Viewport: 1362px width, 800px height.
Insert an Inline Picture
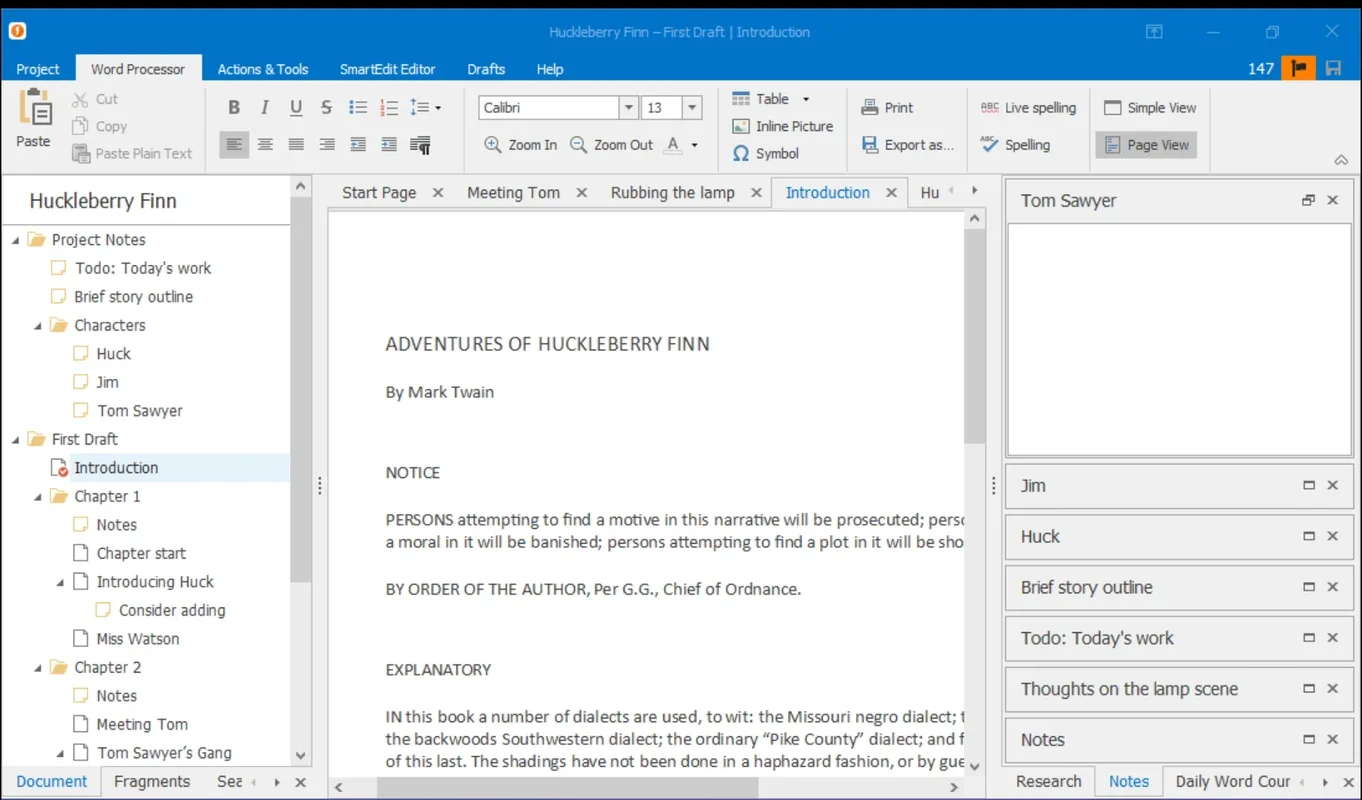783,126
